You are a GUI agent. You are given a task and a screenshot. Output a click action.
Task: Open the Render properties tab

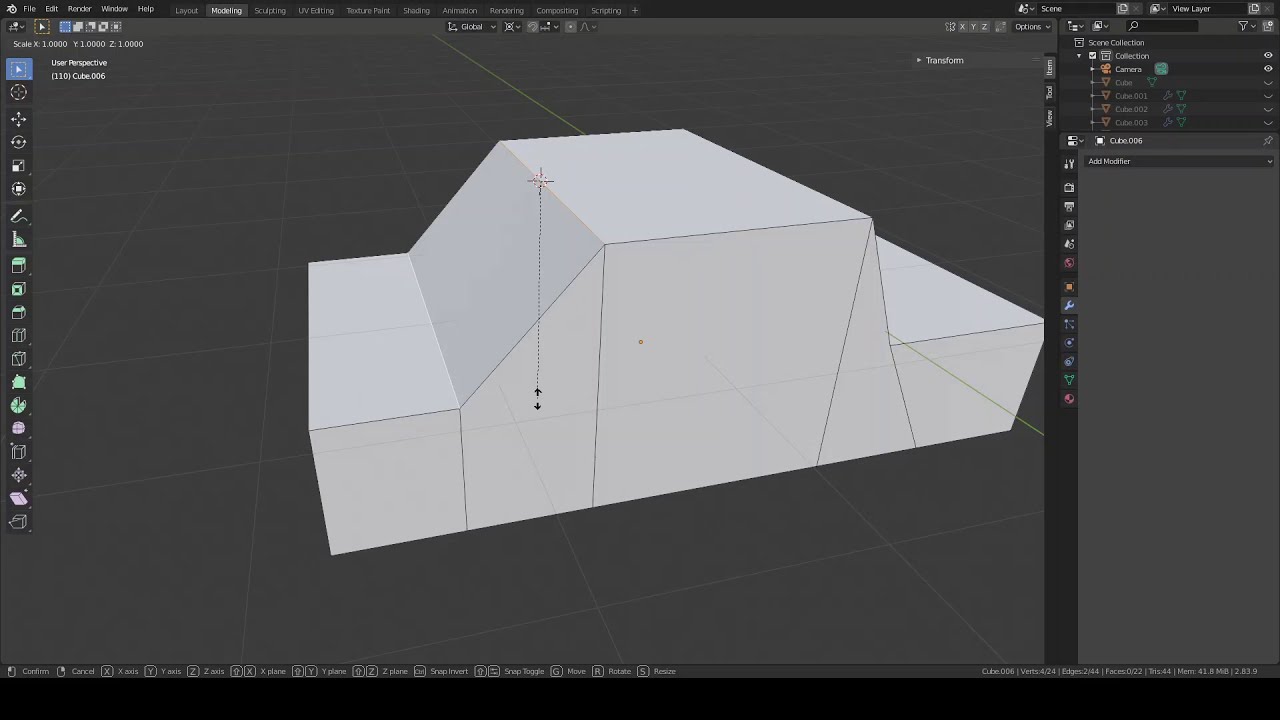1069,187
